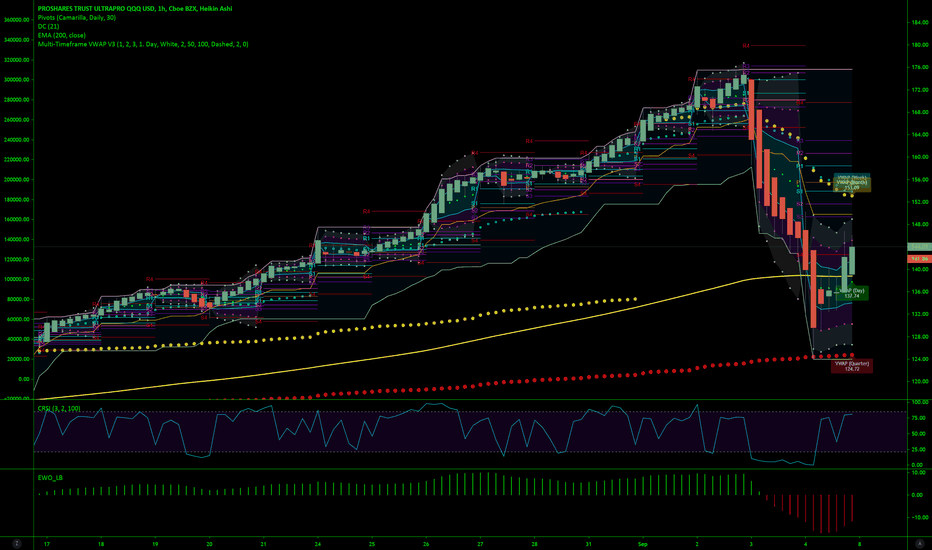Screen dimensions: 932x550
Task: Select the CRSI (3, 2, 100) pane label
Action: pyautogui.click(x=58, y=408)
